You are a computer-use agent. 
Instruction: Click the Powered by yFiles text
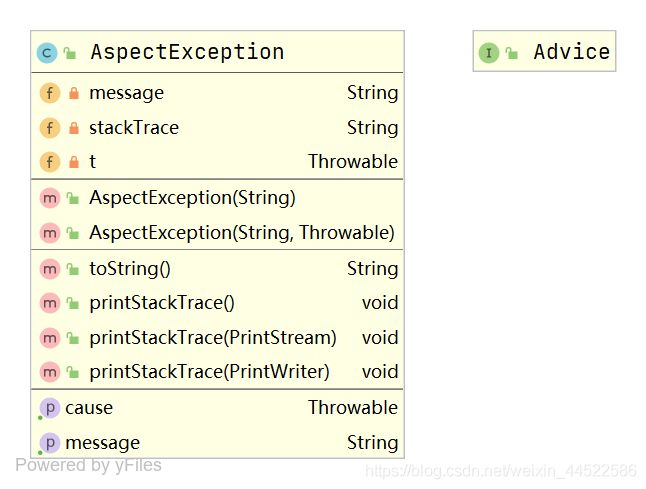89,466
